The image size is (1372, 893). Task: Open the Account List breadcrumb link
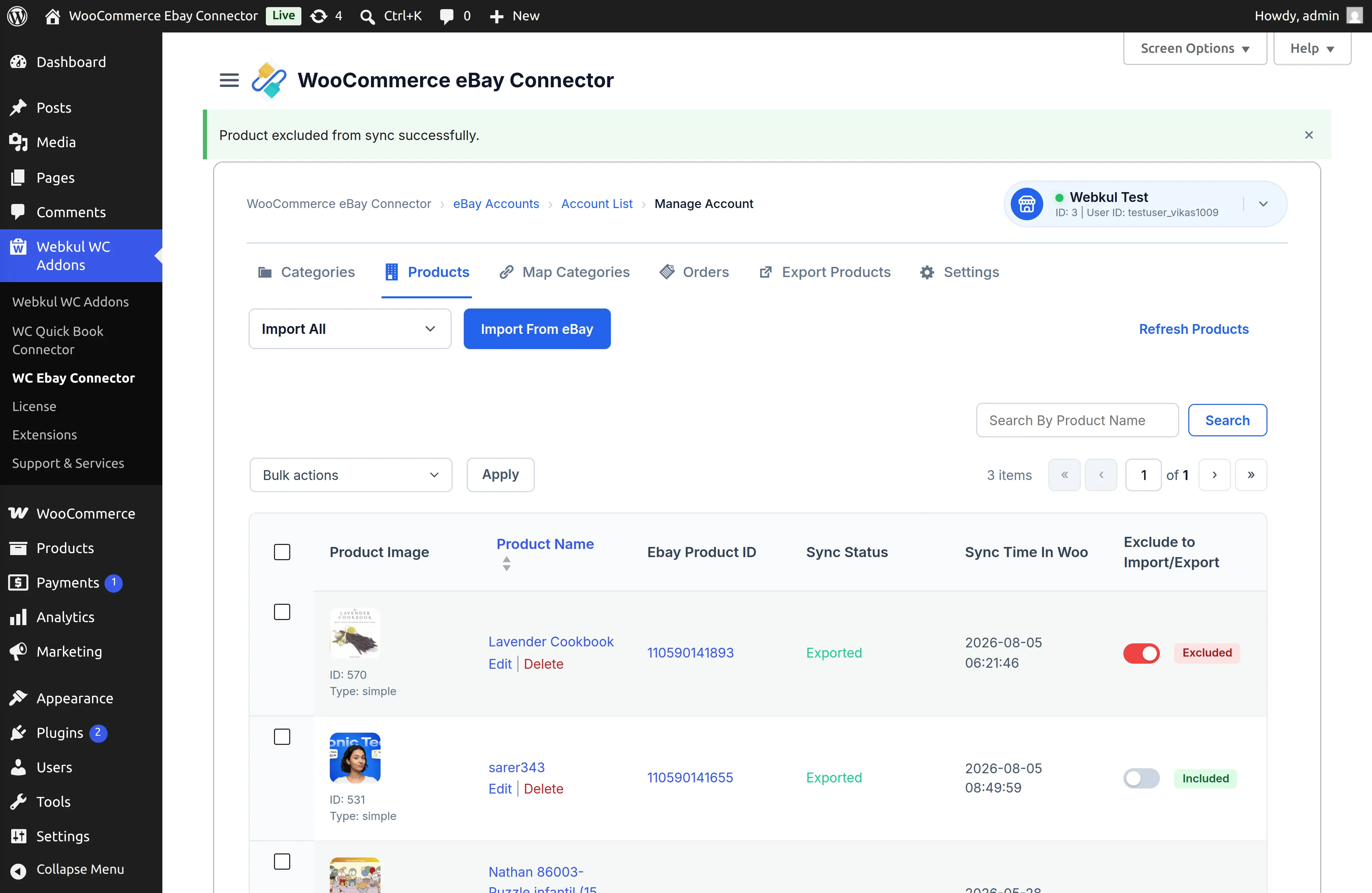(x=597, y=204)
